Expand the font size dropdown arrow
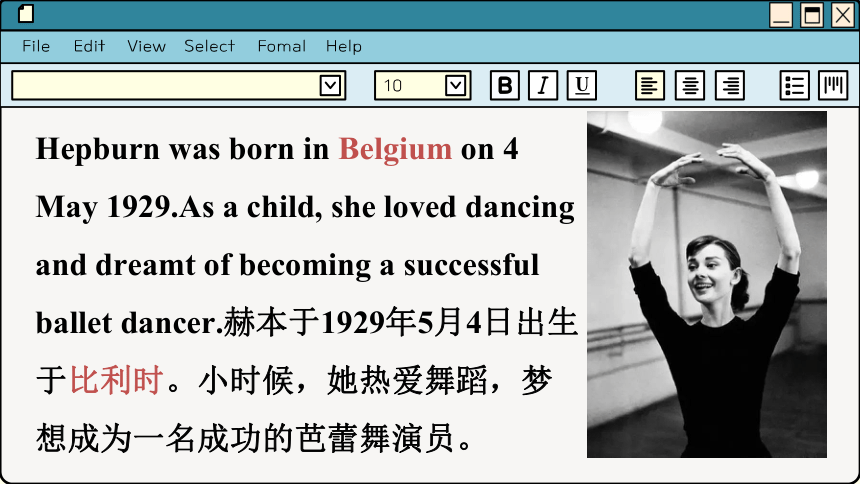Screen dimensions: 860x484 click(456, 86)
